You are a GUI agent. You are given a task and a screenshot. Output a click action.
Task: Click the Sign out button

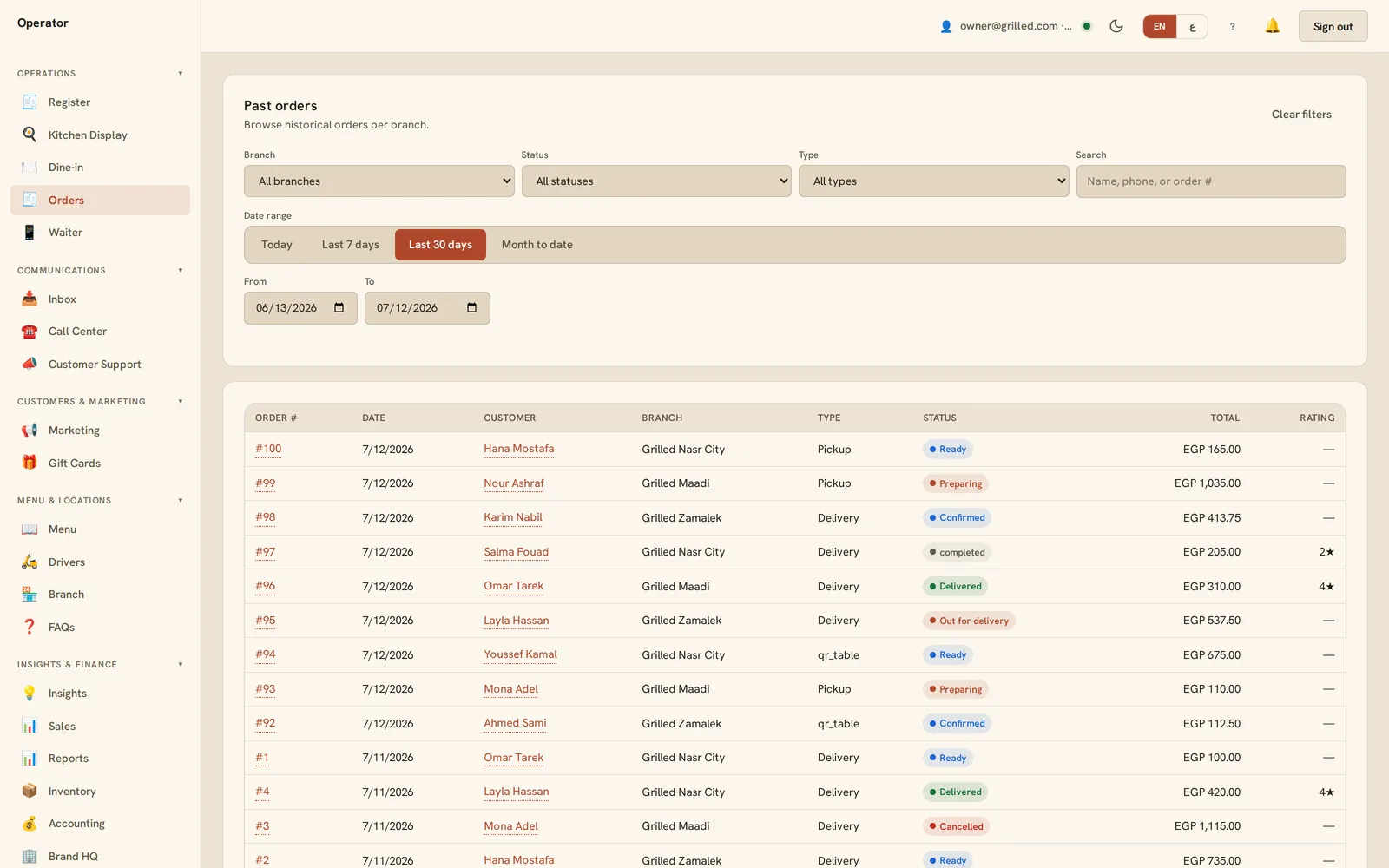pyautogui.click(x=1333, y=26)
